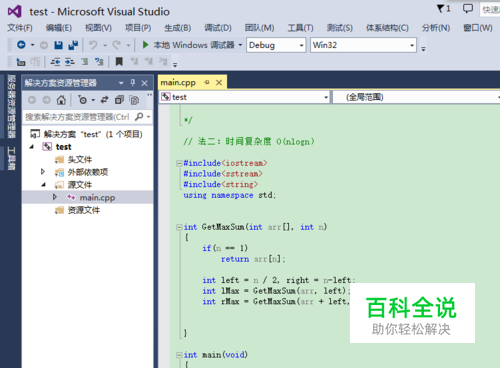Click the Navigate Backward toolbar arrow

click(21, 45)
